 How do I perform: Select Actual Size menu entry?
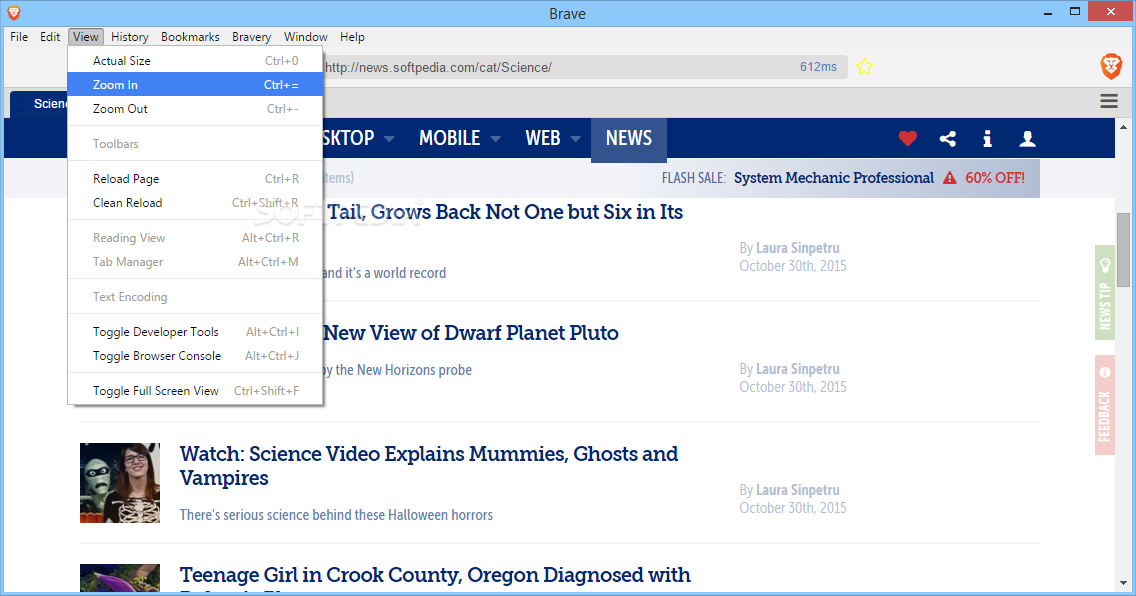[x=195, y=61]
